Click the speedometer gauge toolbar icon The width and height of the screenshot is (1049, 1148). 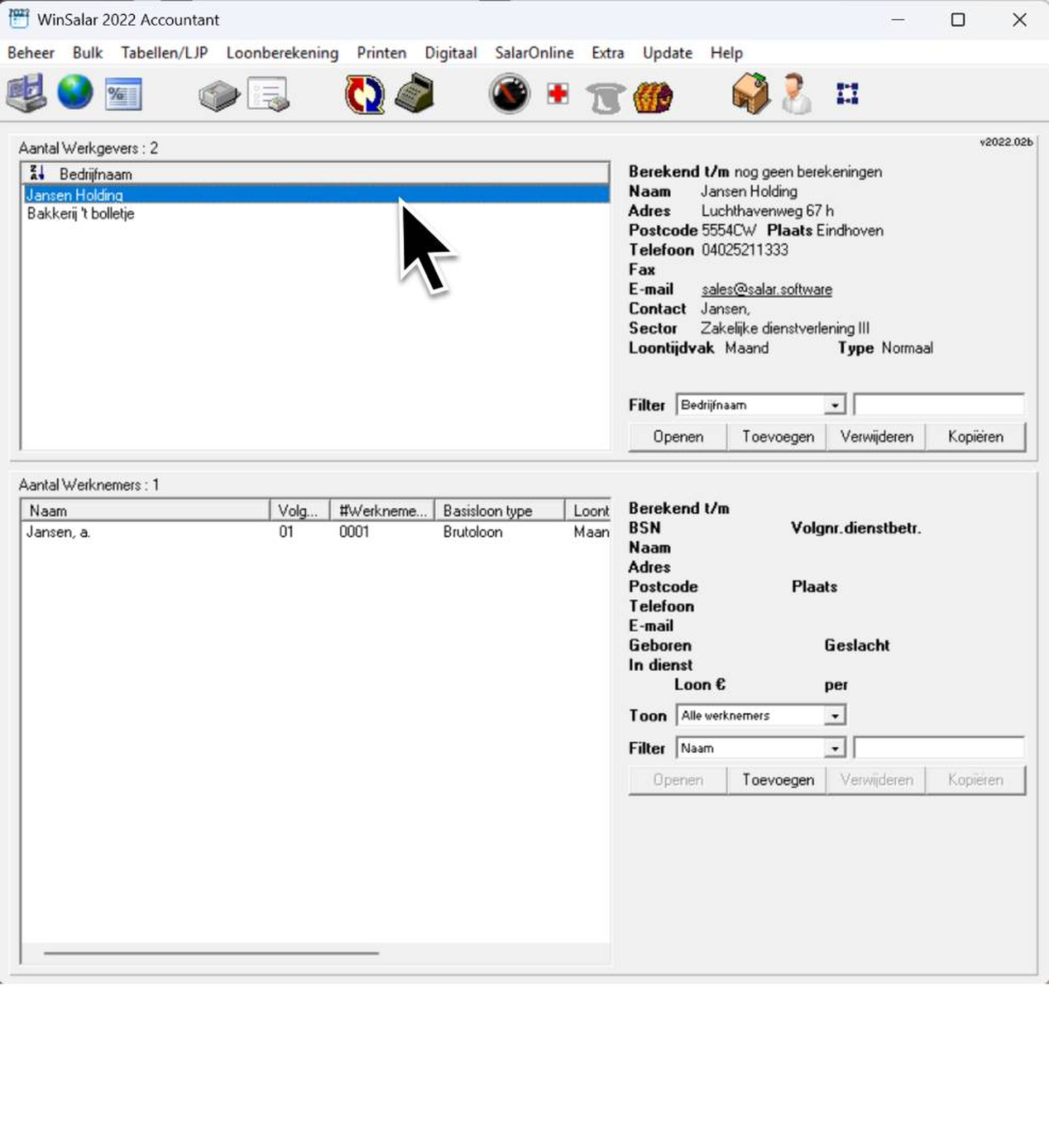click(509, 93)
